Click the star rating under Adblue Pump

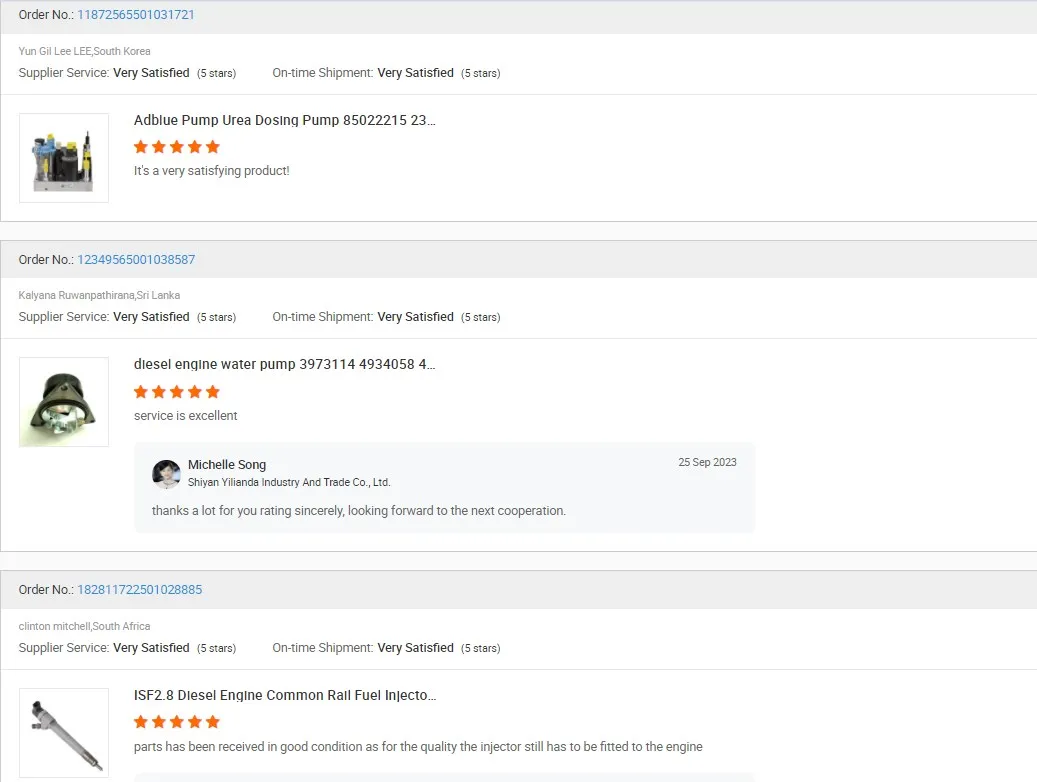pyautogui.click(x=177, y=147)
